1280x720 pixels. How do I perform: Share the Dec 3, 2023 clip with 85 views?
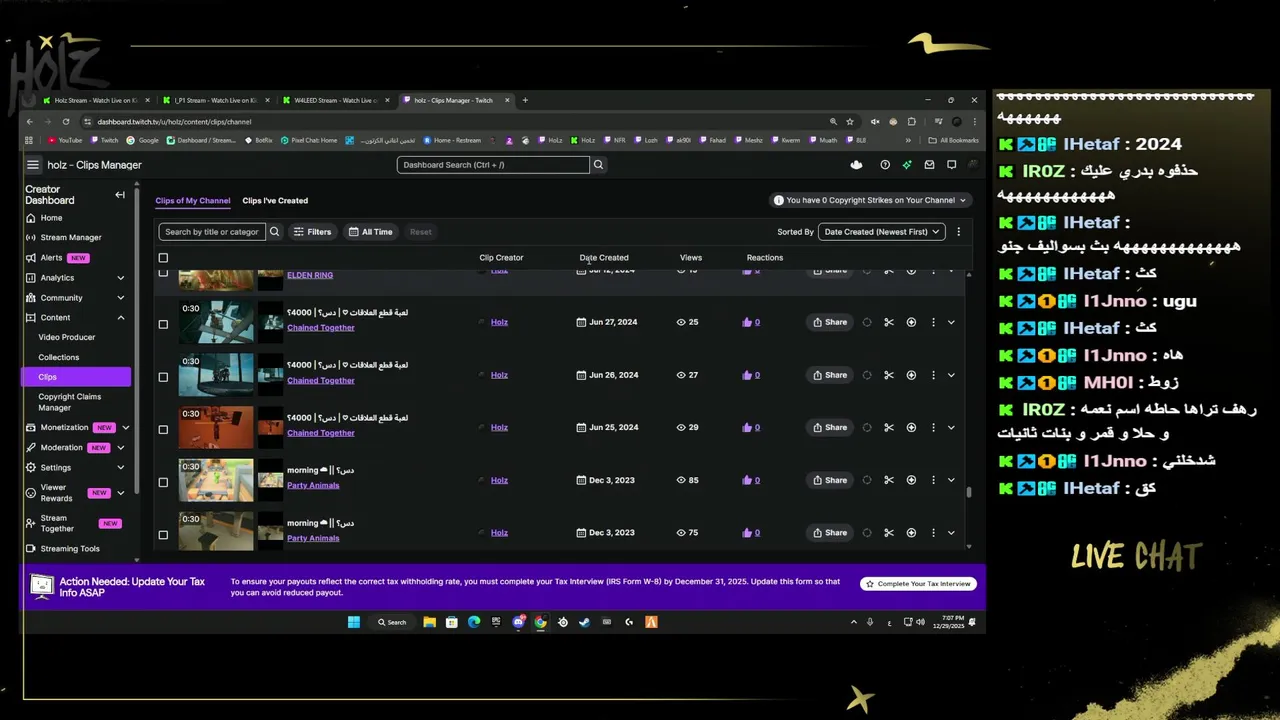tap(830, 480)
